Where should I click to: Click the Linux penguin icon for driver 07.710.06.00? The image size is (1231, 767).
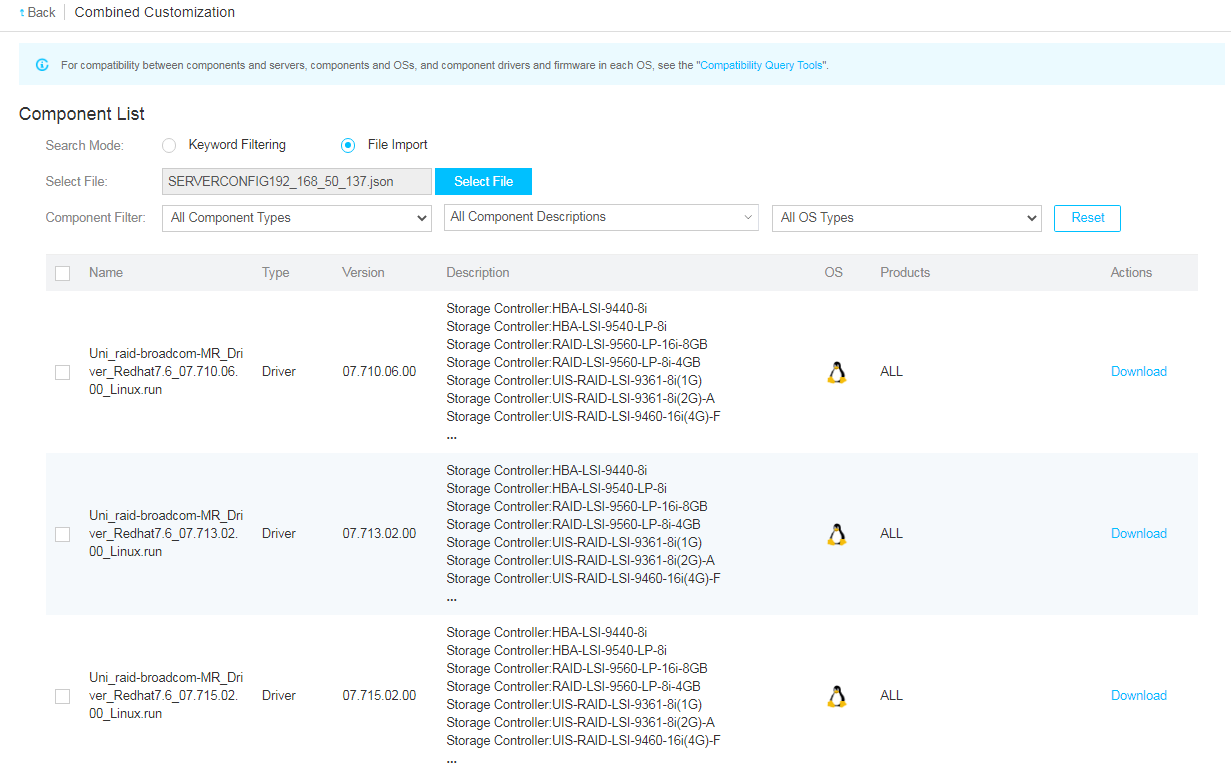click(837, 372)
